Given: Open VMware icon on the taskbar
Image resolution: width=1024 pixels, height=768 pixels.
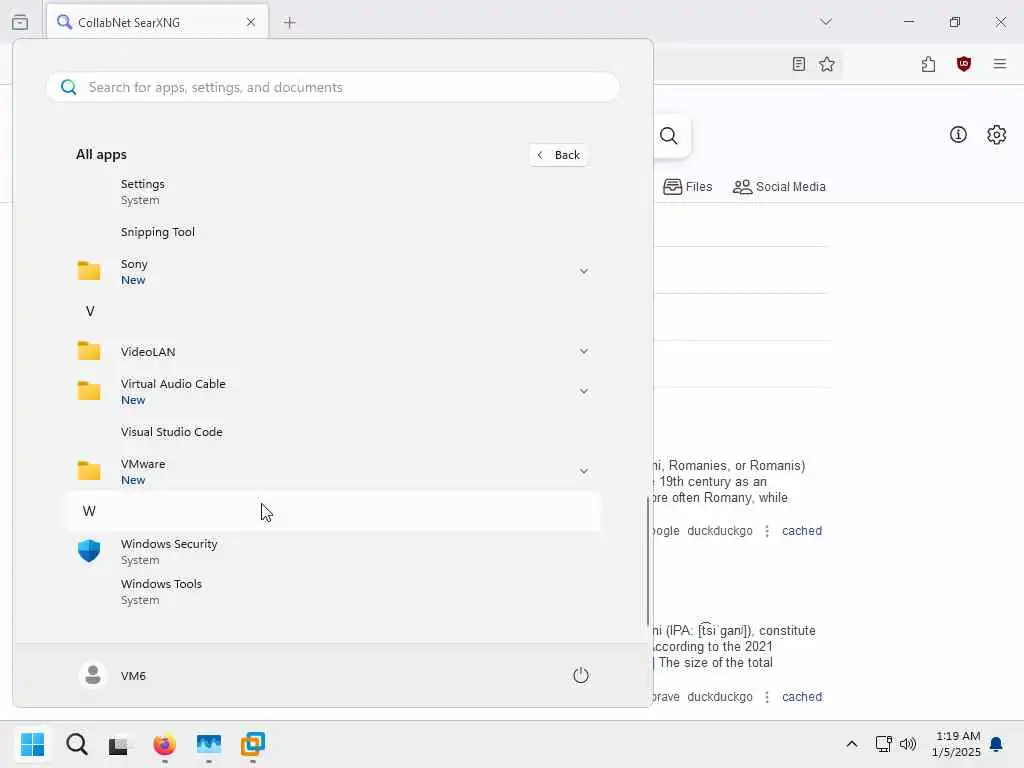Looking at the screenshot, I should (253, 744).
